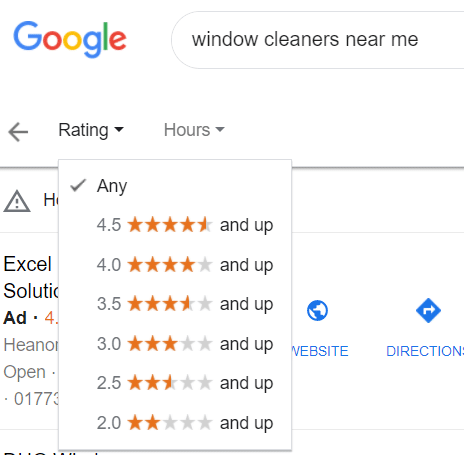Image resolution: width=464 pixels, height=455 pixels.
Task: Go back using the left arrow icon
Action: [18, 132]
